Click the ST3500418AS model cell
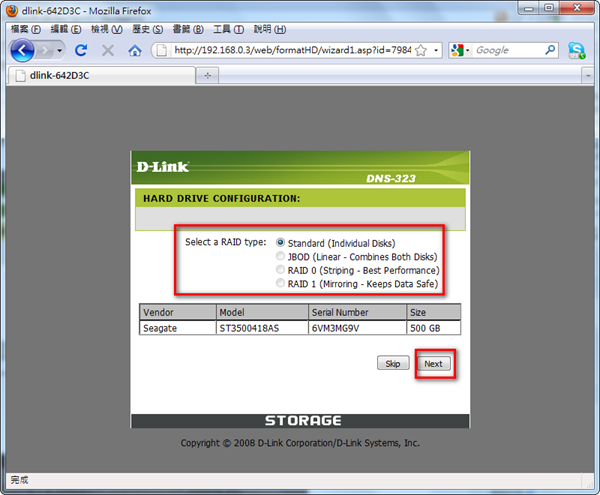Image resolution: width=600 pixels, height=495 pixels. tap(262, 328)
